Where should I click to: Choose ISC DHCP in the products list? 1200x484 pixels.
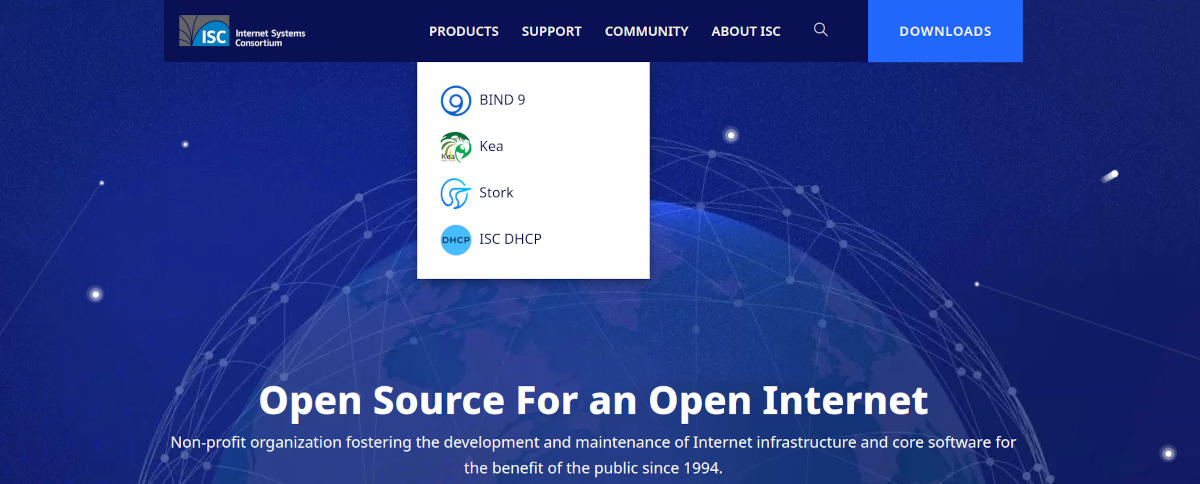[x=511, y=239]
